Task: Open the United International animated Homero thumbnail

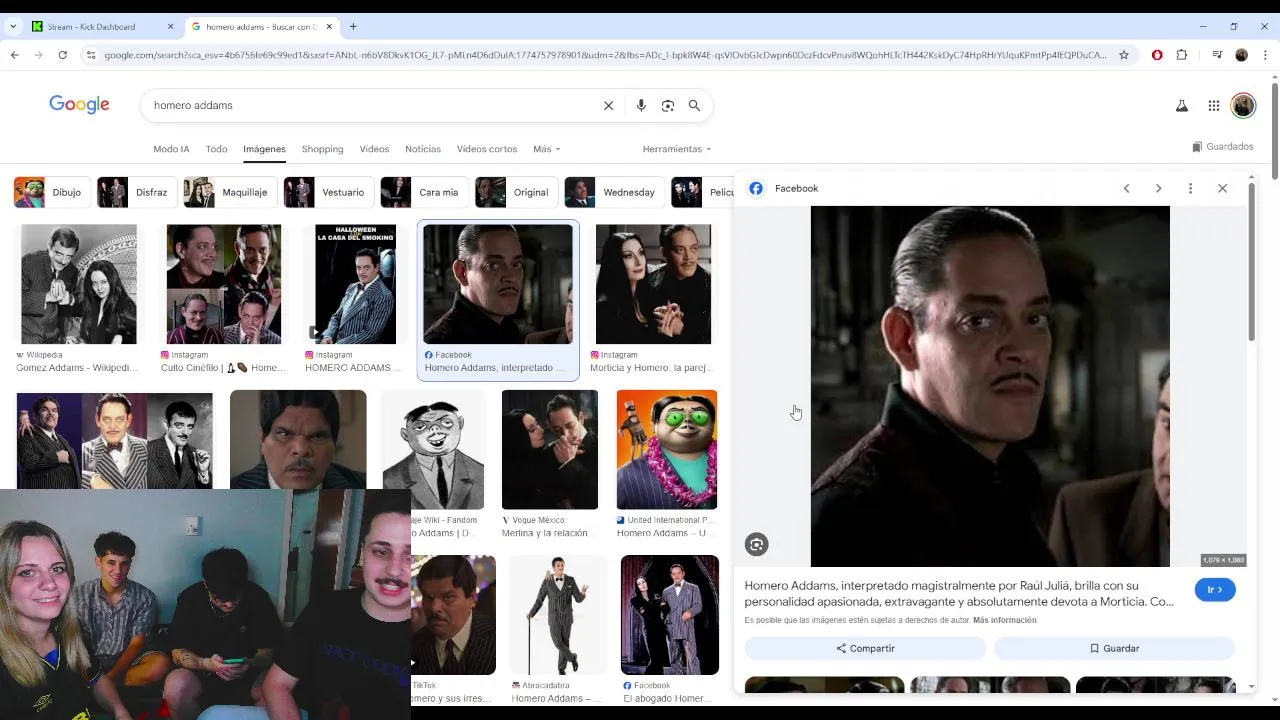Action: tap(667, 450)
